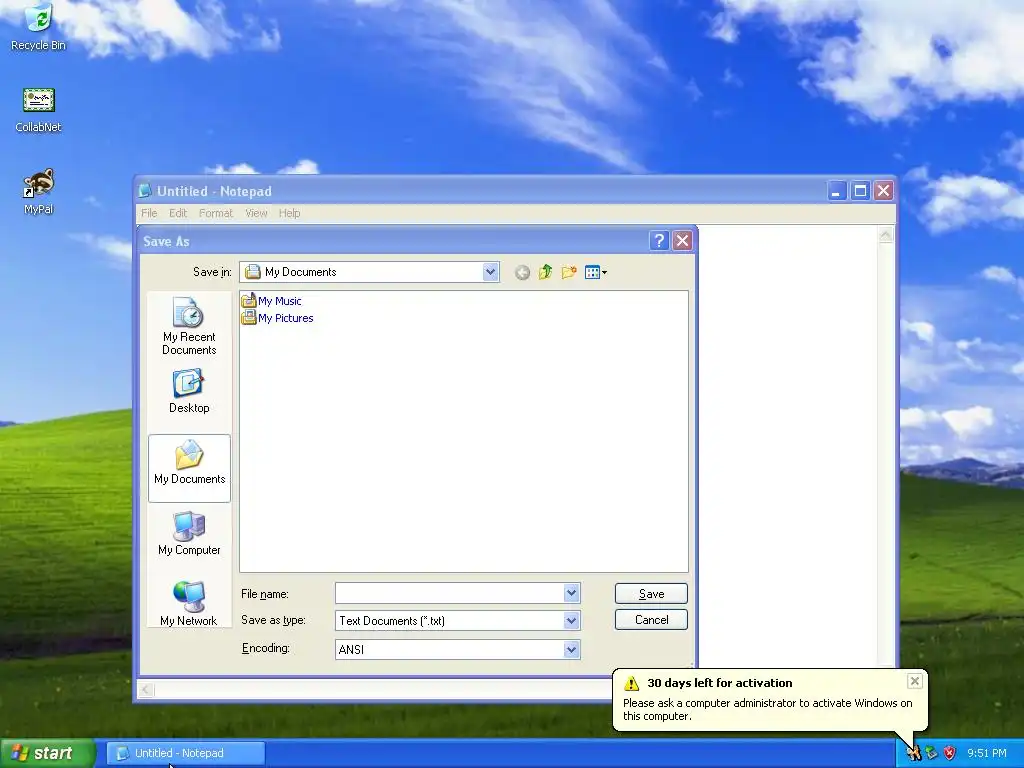Select the My Pictures folder
This screenshot has width=1024, height=768.
point(278,318)
